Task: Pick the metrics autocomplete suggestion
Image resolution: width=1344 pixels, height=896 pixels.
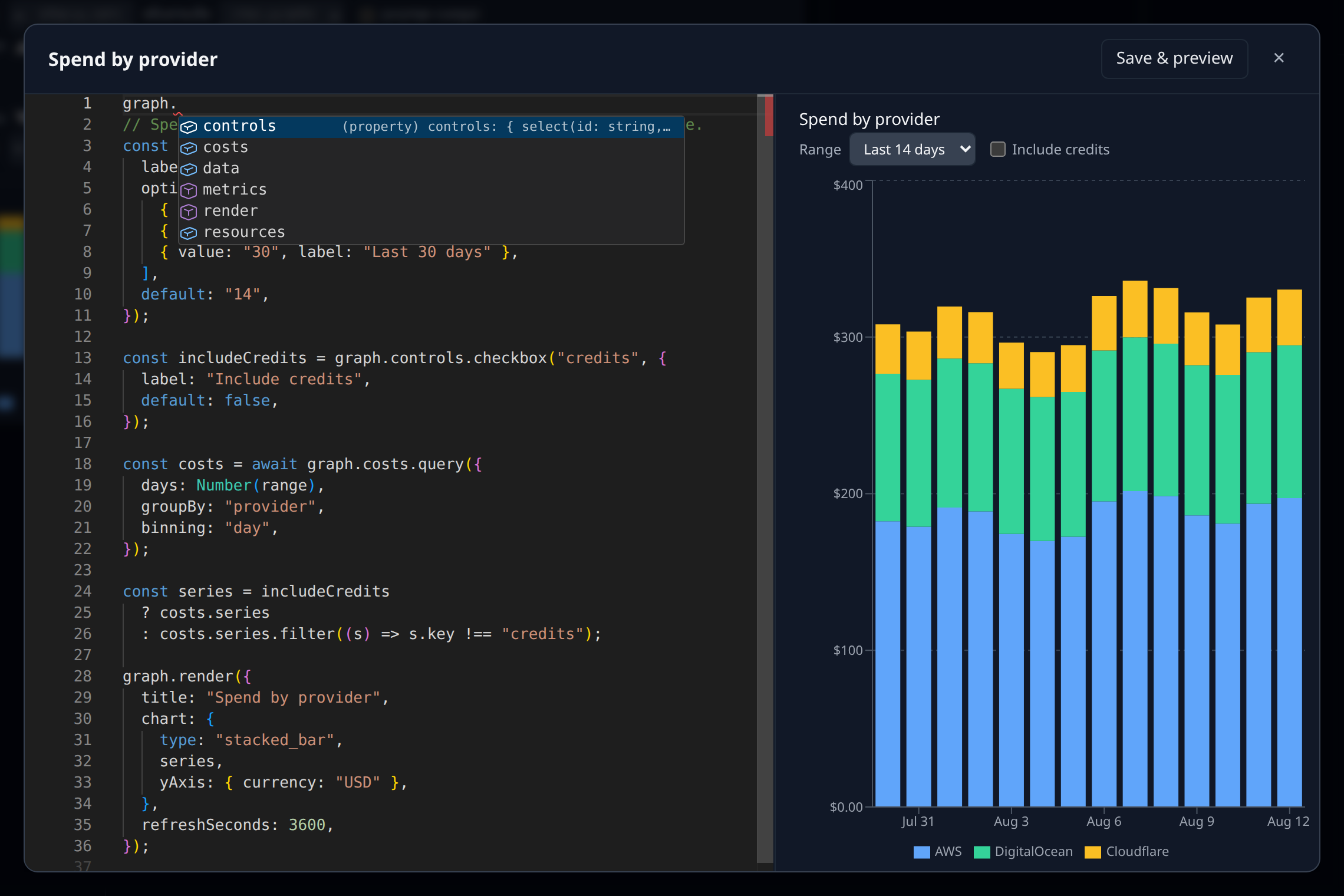Action: pyautogui.click(x=431, y=190)
